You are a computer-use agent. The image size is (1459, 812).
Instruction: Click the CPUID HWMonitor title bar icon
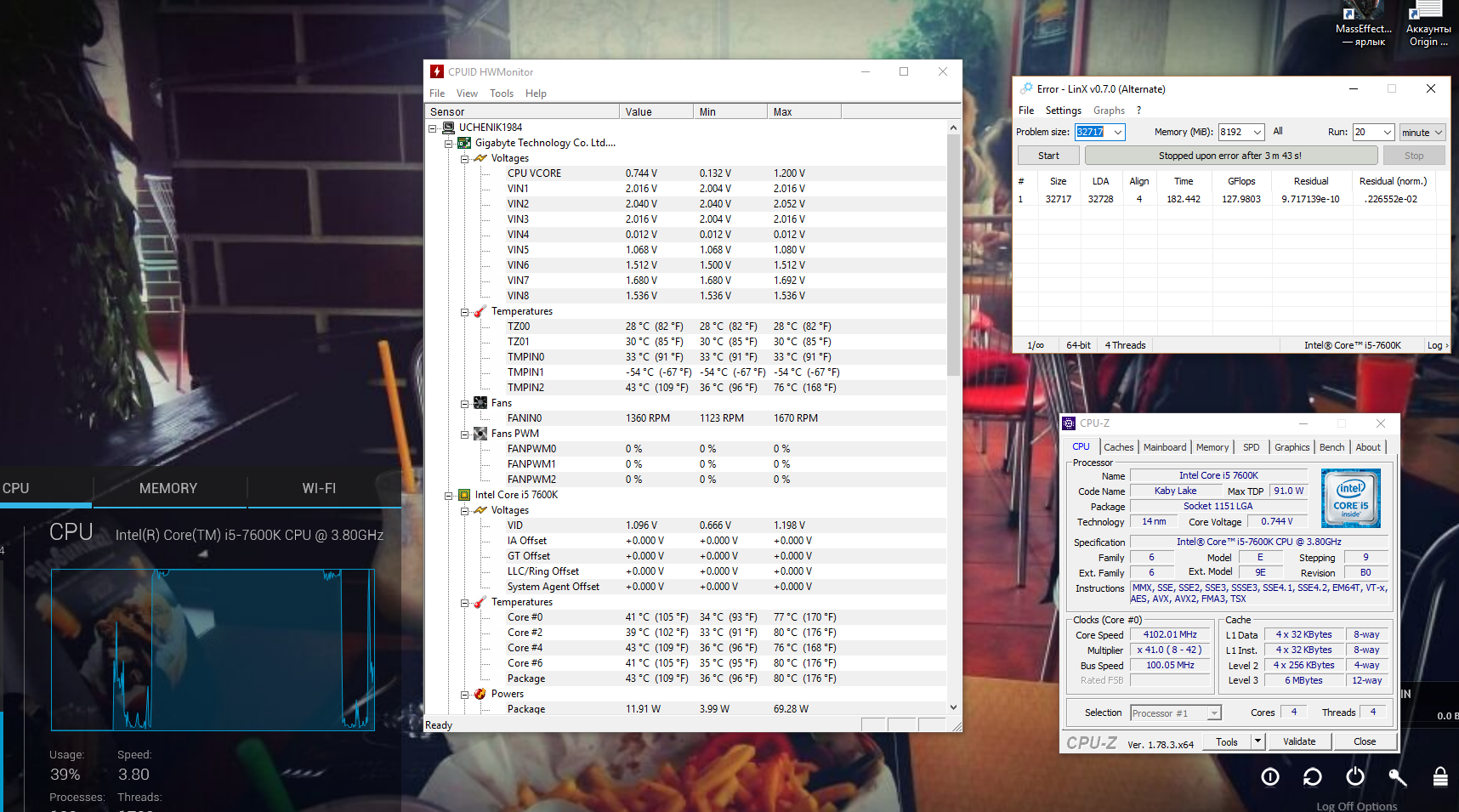coord(437,72)
